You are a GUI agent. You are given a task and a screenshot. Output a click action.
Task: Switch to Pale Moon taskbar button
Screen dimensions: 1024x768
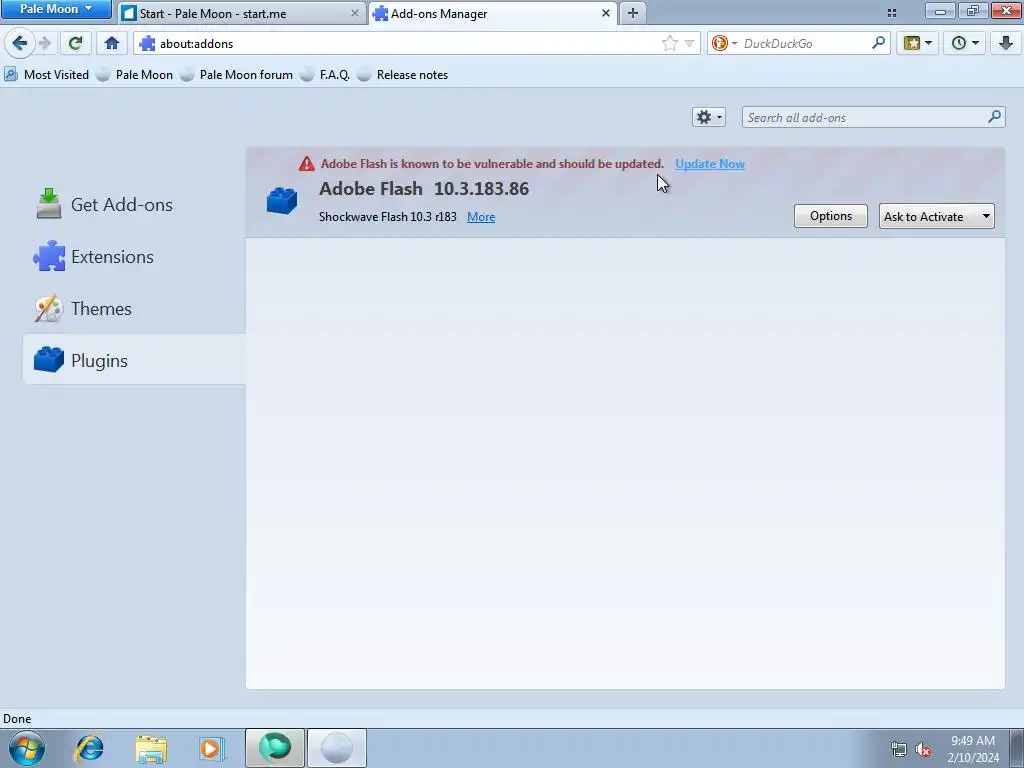[336, 748]
